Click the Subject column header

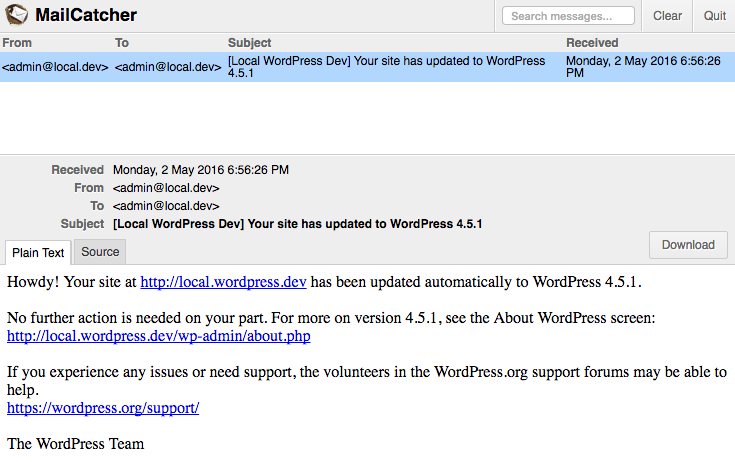pos(249,43)
